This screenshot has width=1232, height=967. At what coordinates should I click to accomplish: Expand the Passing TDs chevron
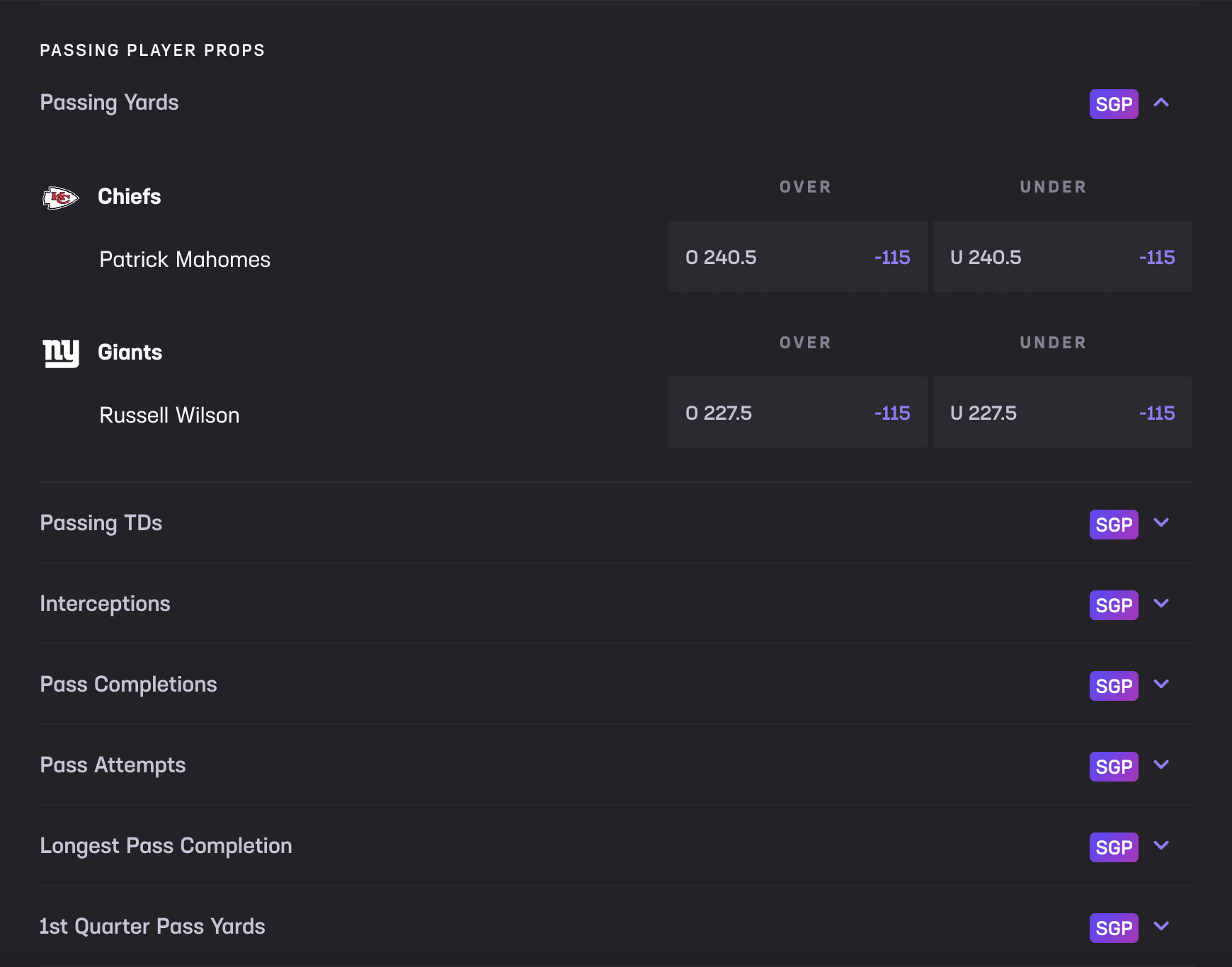pyautogui.click(x=1161, y=523)
